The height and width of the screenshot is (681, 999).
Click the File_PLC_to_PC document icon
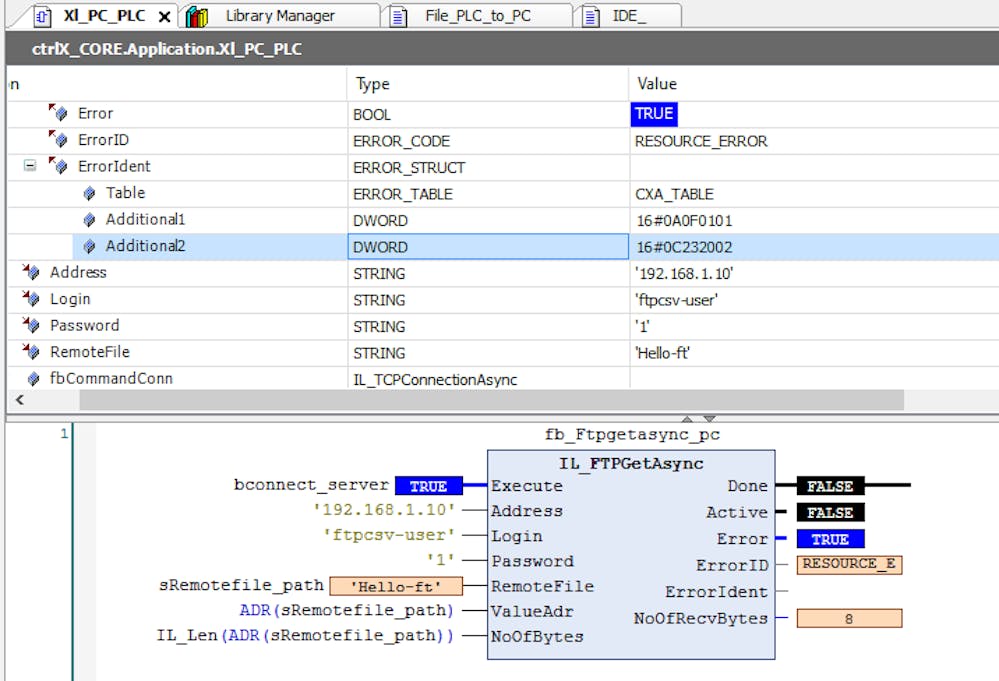point(400,16)
